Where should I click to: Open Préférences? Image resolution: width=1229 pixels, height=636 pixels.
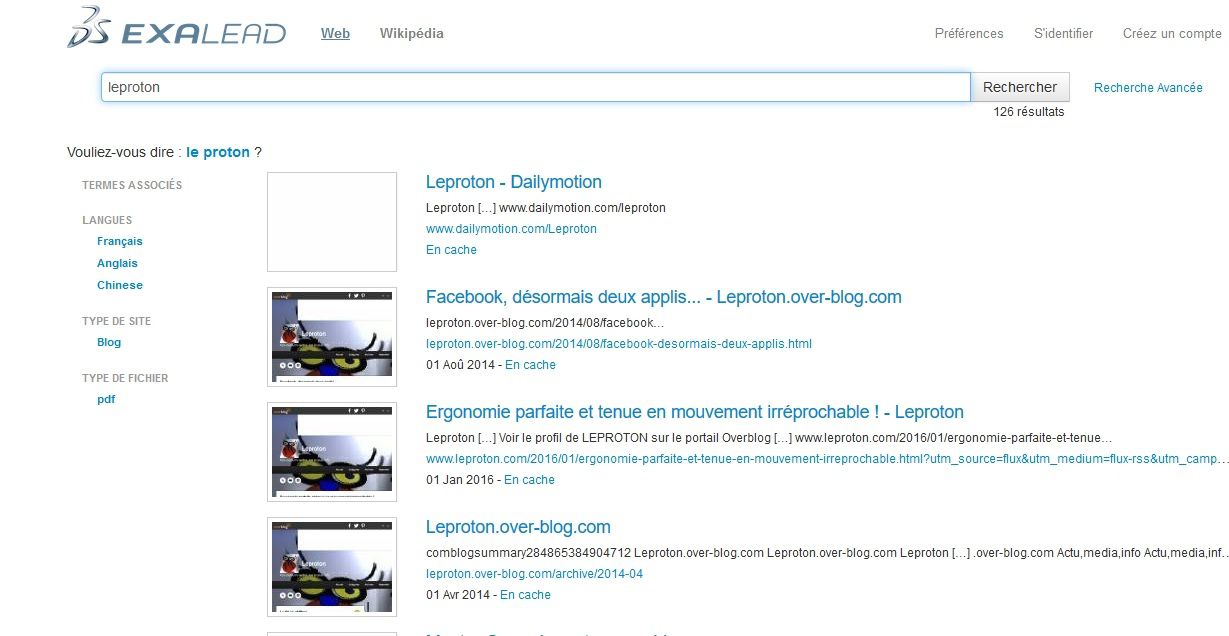pyautogui.click(x=969, y=33)
